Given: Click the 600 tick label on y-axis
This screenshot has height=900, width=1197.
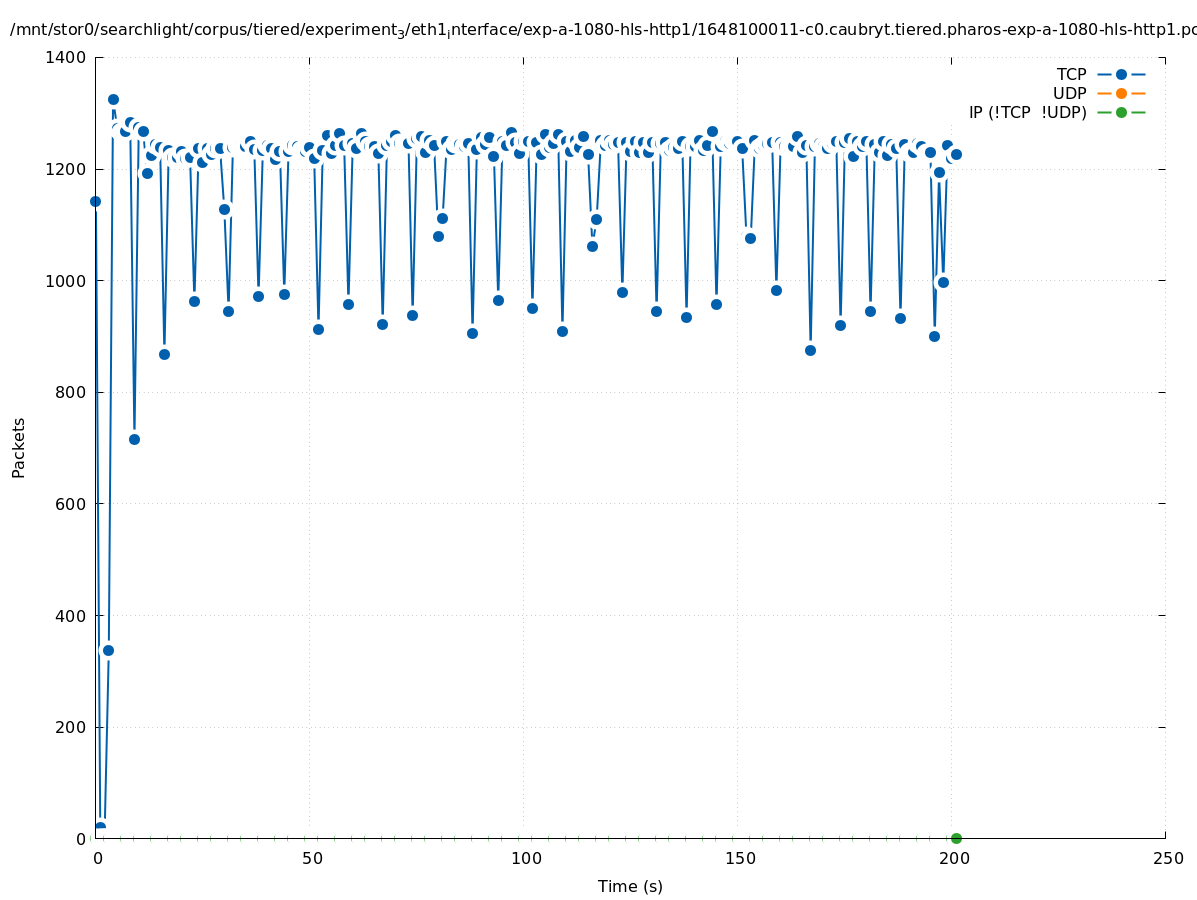Looking at the screenshot, I should (x=72, y=504).
